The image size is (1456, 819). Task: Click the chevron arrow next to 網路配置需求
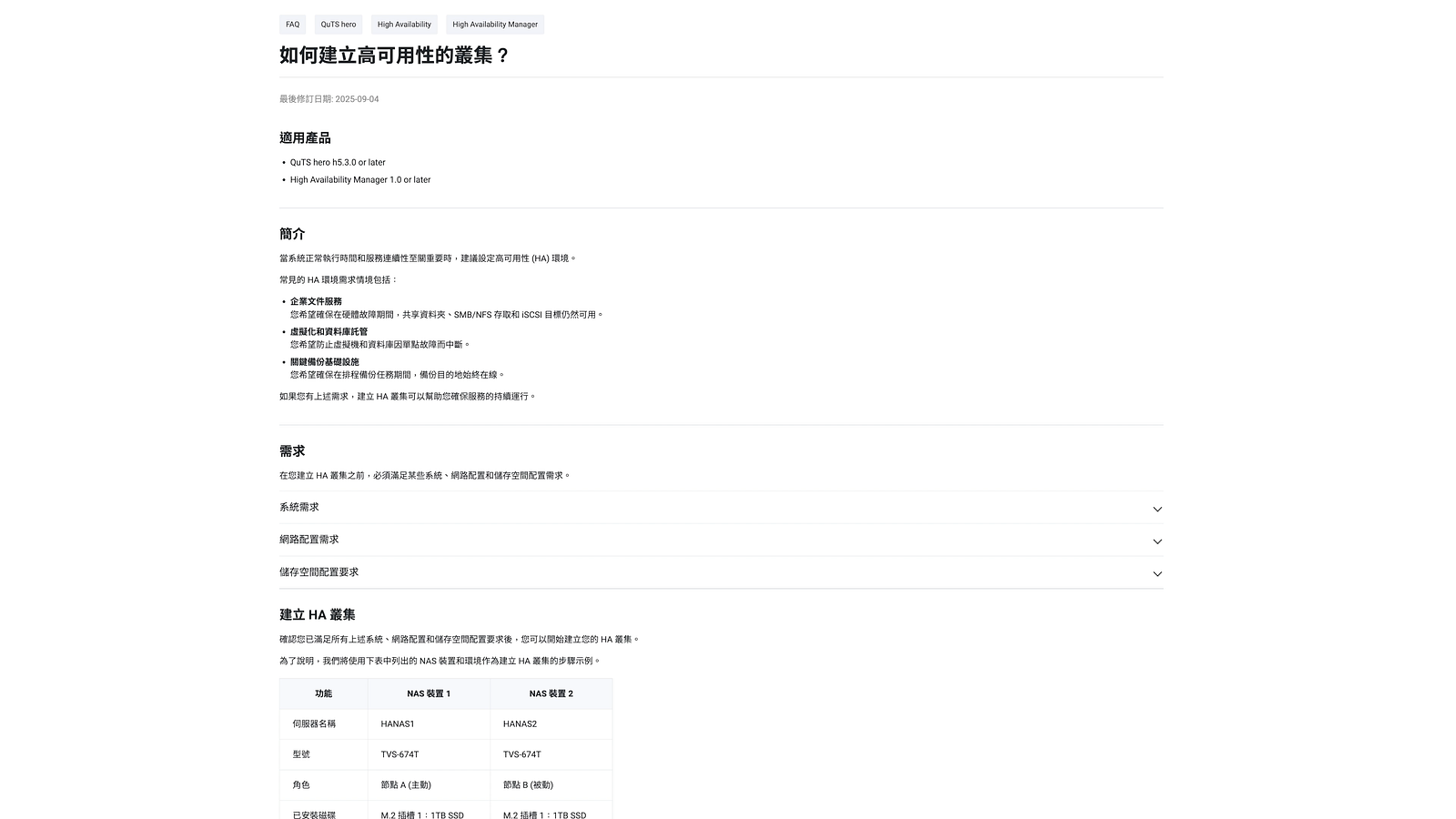(x=1157, y=541)
